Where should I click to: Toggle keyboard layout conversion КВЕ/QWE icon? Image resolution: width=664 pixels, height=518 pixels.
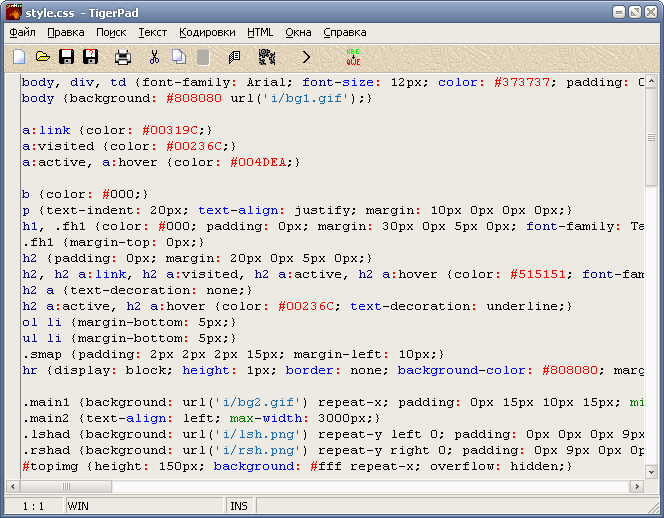point(353,57)
